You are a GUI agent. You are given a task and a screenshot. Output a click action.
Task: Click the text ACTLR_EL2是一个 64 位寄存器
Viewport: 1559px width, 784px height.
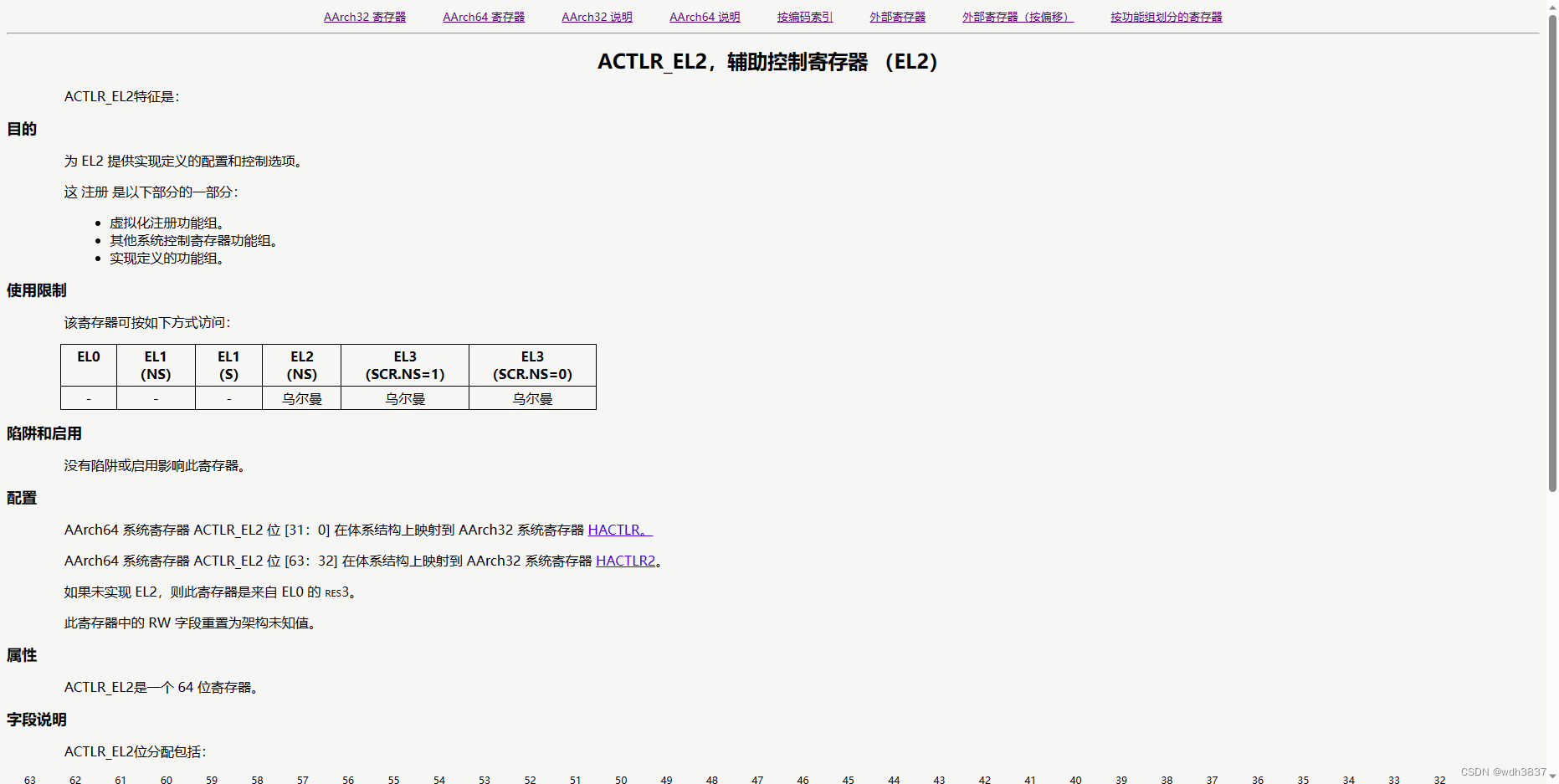pos(162,687)
